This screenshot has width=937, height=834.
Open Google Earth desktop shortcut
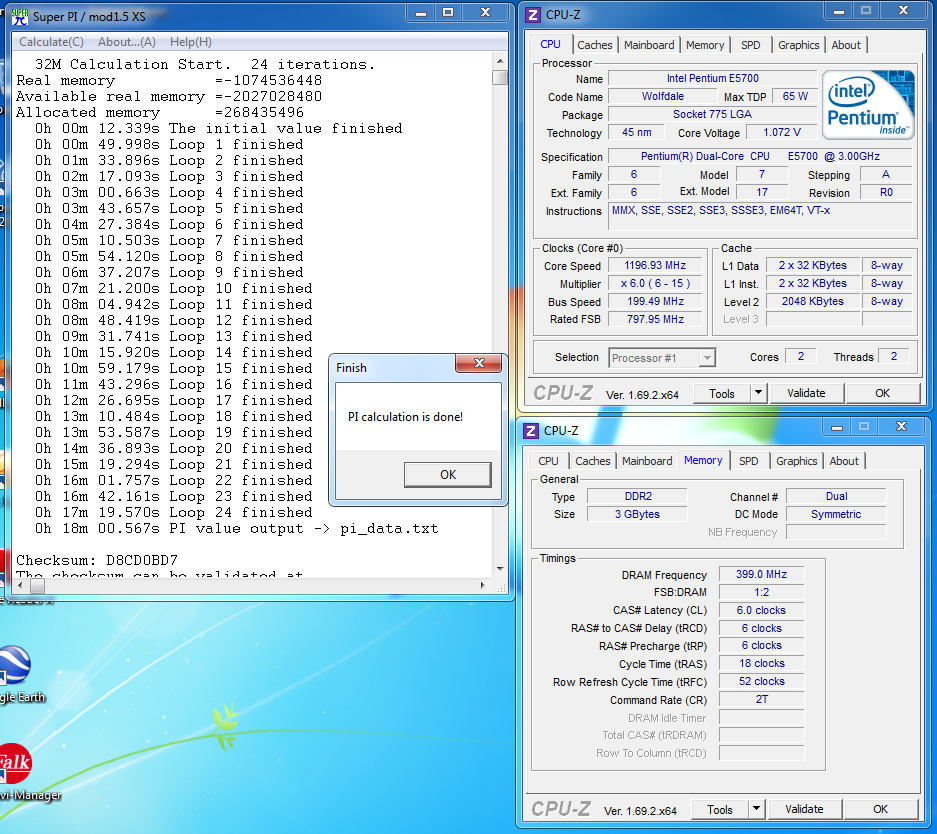[x=16, y=674]
